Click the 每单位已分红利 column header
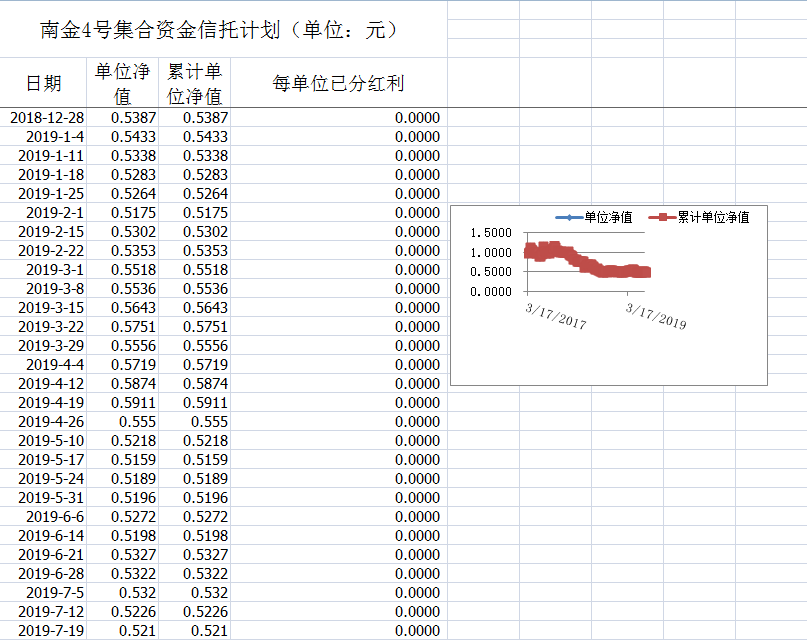The image size is (807, 640). pos(339,83)
